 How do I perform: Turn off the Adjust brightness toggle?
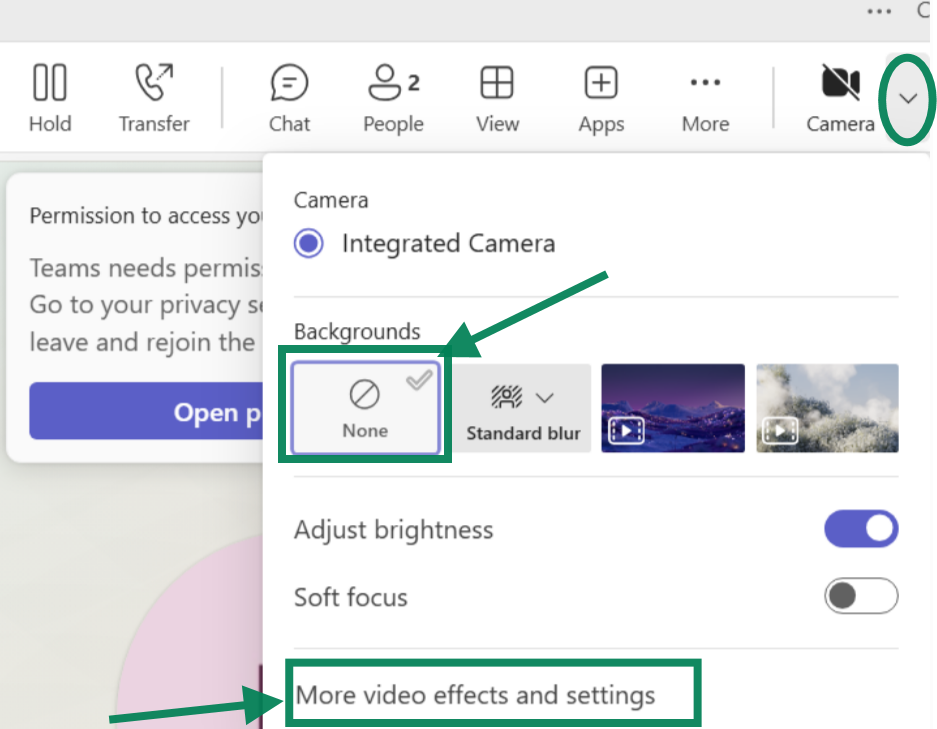point(861,529)
